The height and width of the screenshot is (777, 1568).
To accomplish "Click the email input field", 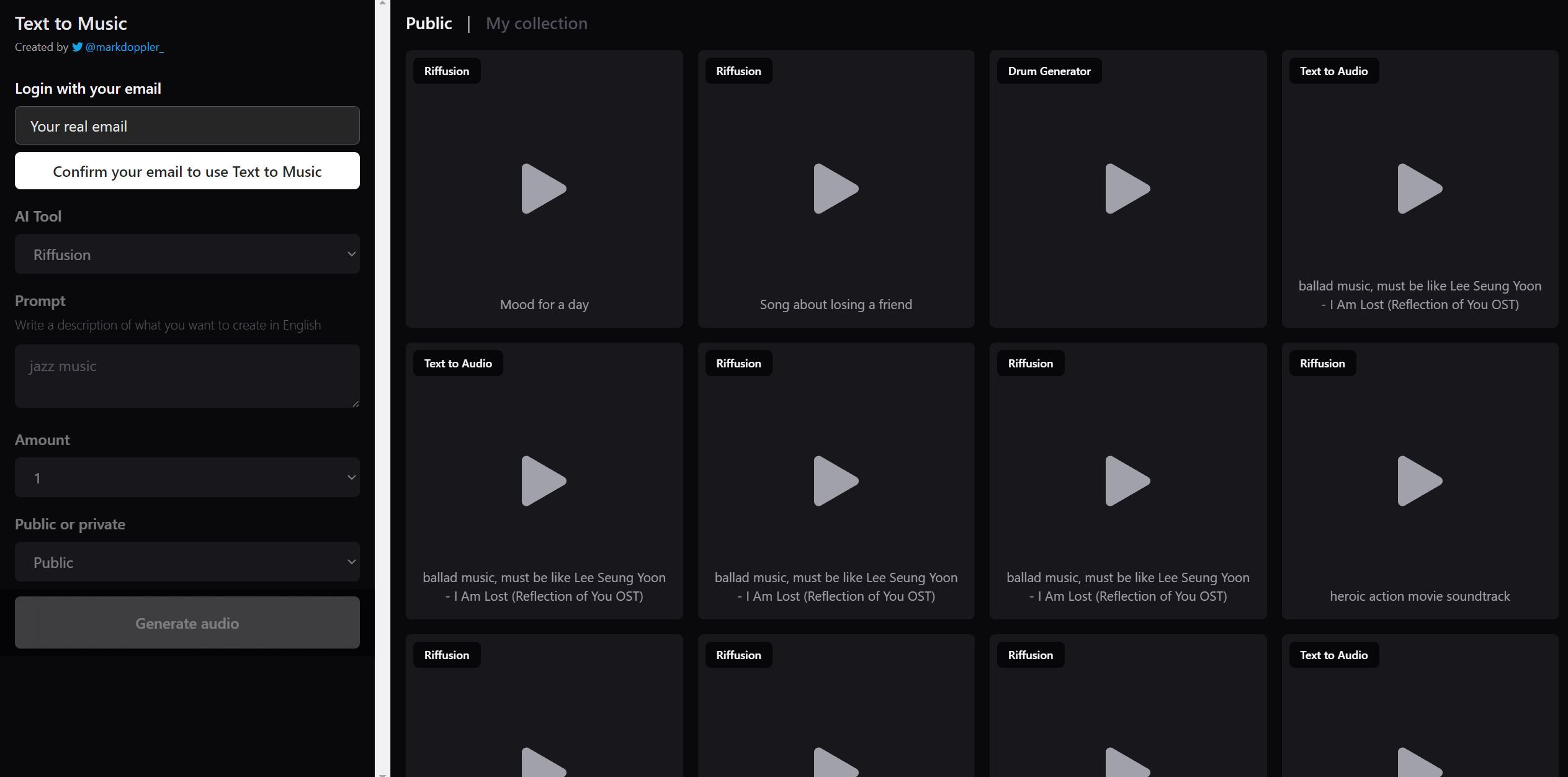I will tap(187, 125).
